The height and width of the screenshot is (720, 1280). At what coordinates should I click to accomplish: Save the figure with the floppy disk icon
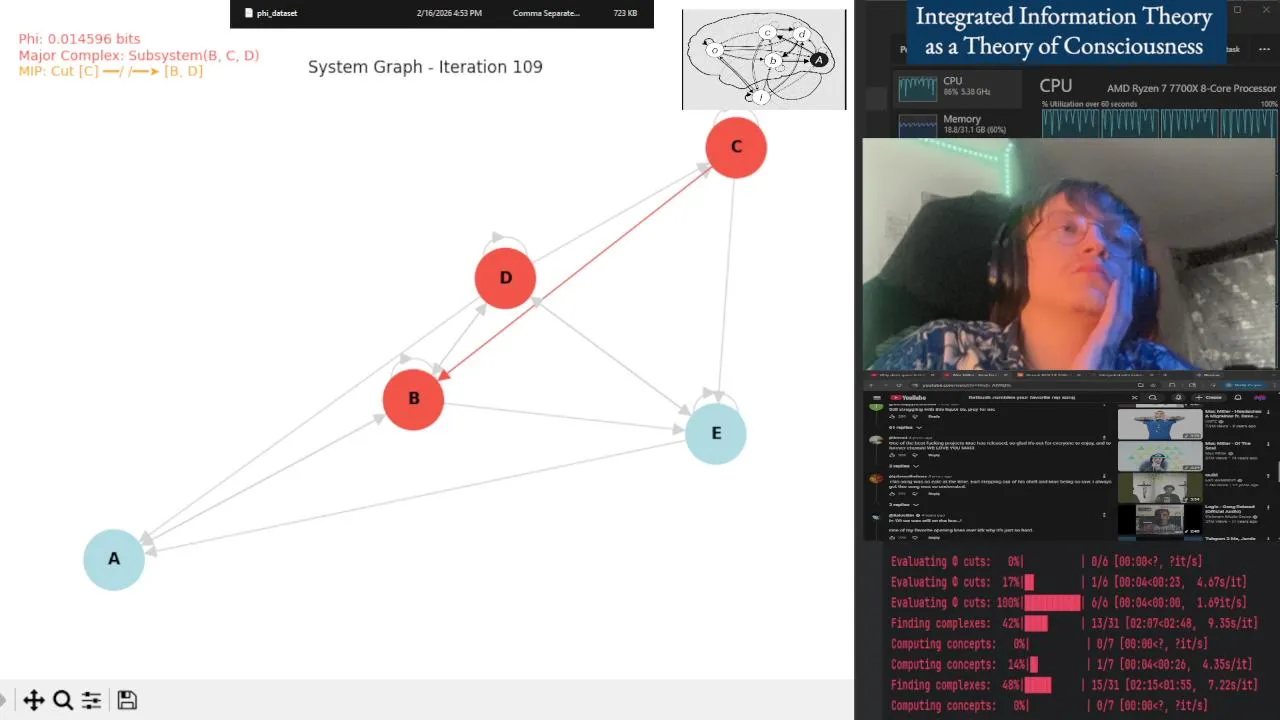click(127, 700)
